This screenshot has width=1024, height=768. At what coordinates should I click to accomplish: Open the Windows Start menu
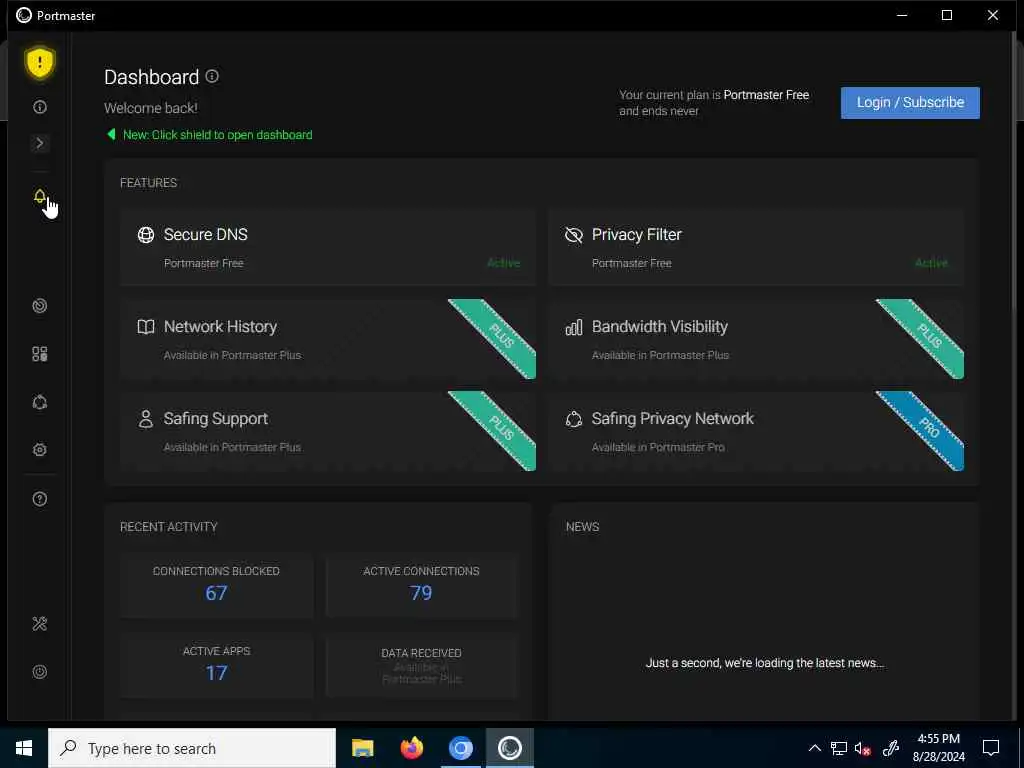click(x=24, y=748)
